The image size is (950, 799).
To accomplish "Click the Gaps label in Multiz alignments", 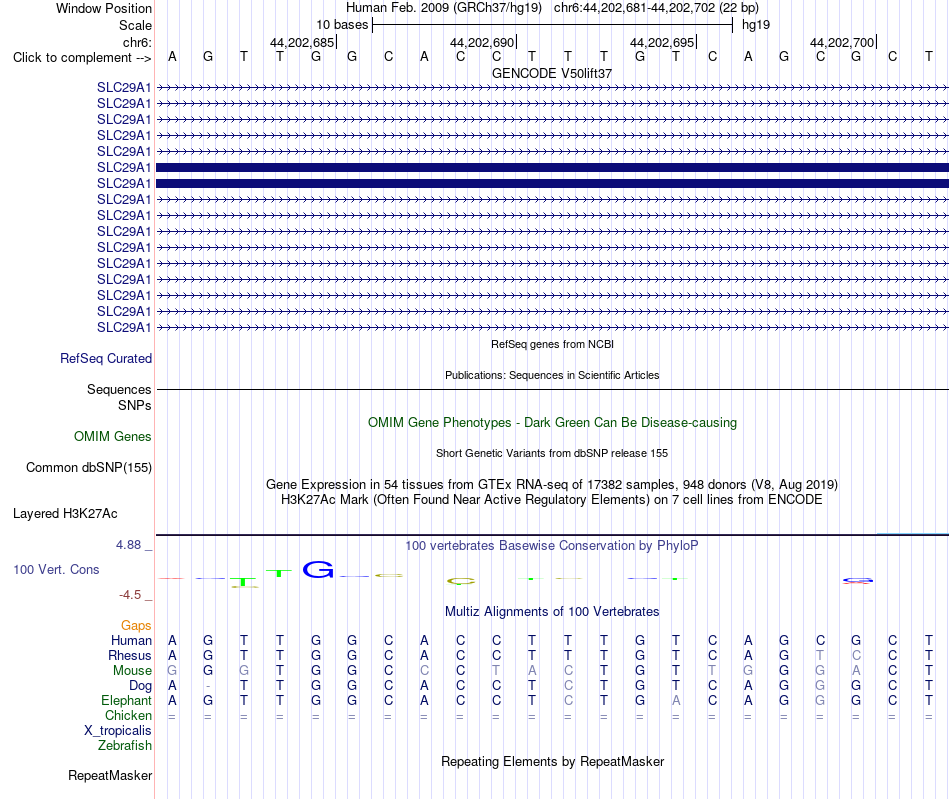I will [x=136, y=625].
